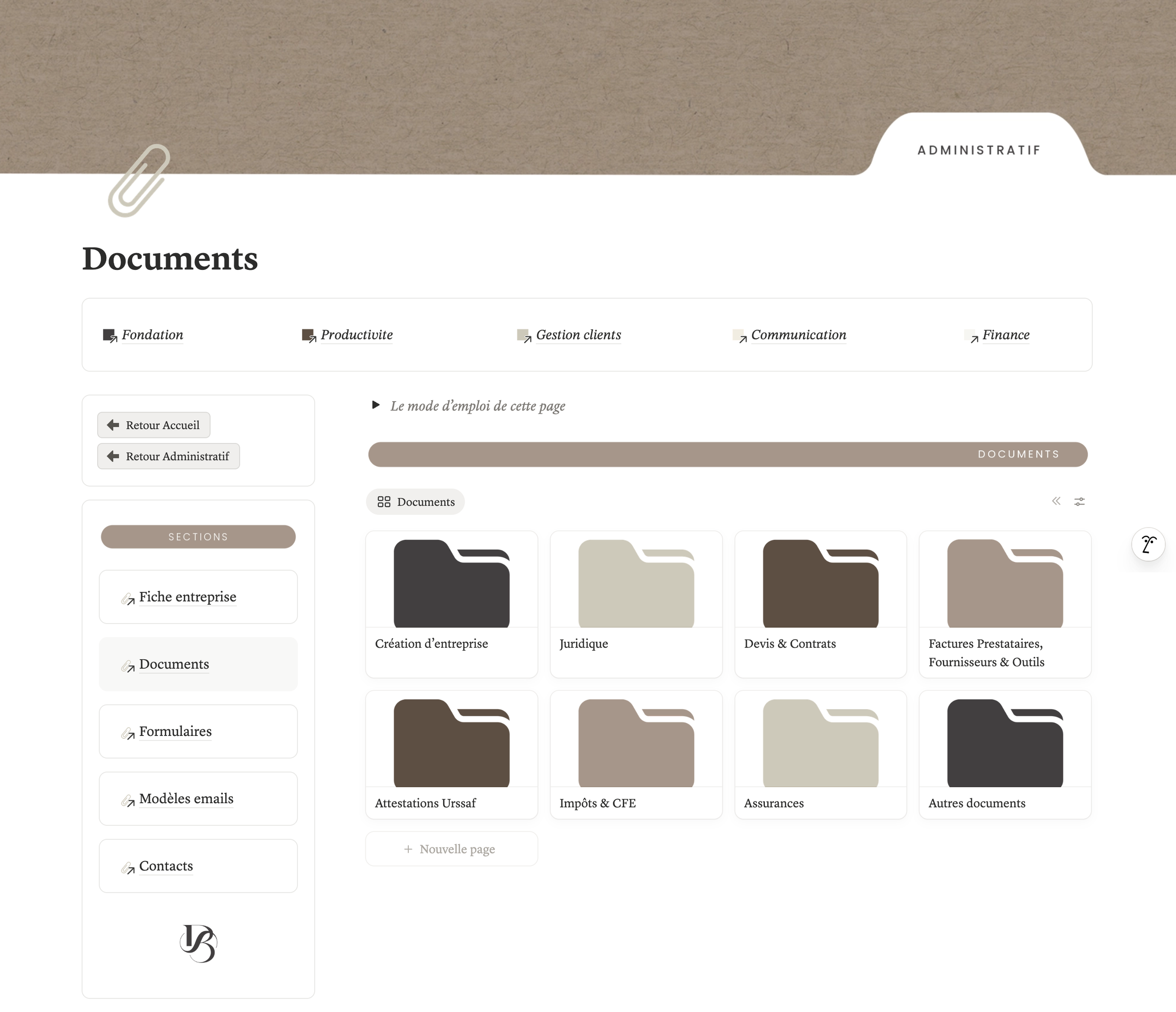Open the Gestion clients page link
Screen dimensions: 1176x1012
(578, 335)
